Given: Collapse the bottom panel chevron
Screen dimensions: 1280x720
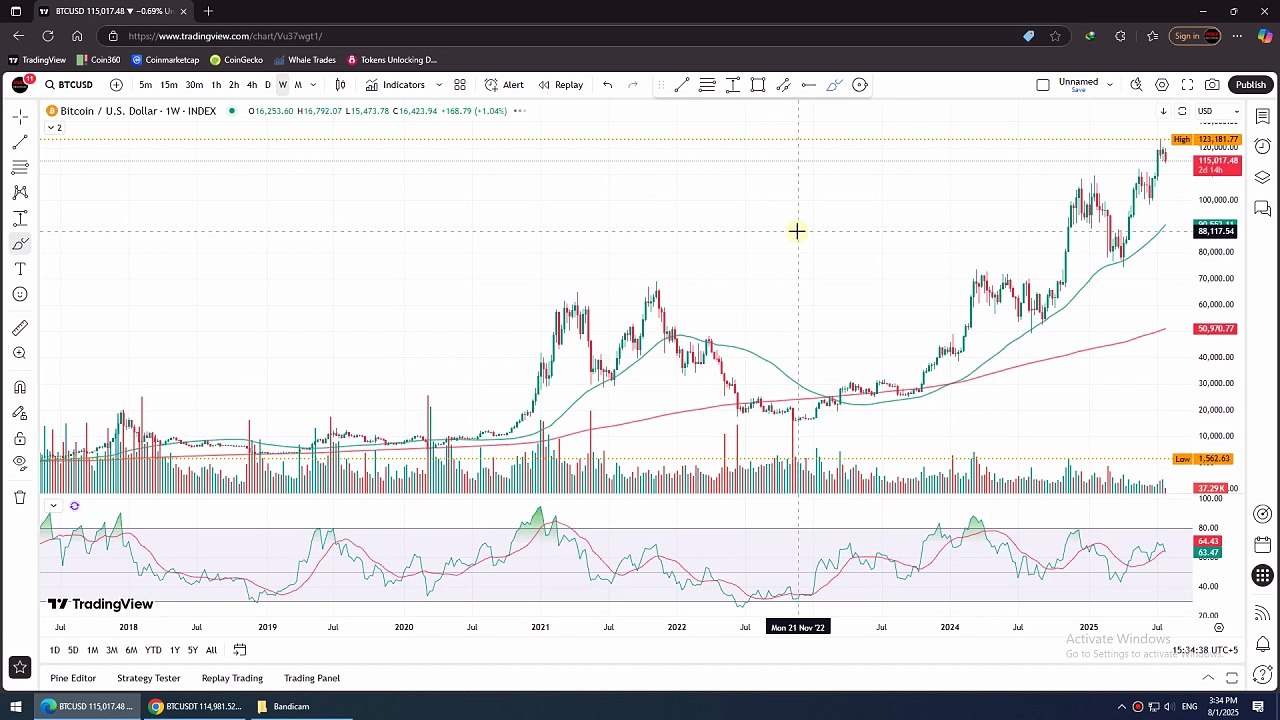Looking at the screenshot, I should [1208, 678].
